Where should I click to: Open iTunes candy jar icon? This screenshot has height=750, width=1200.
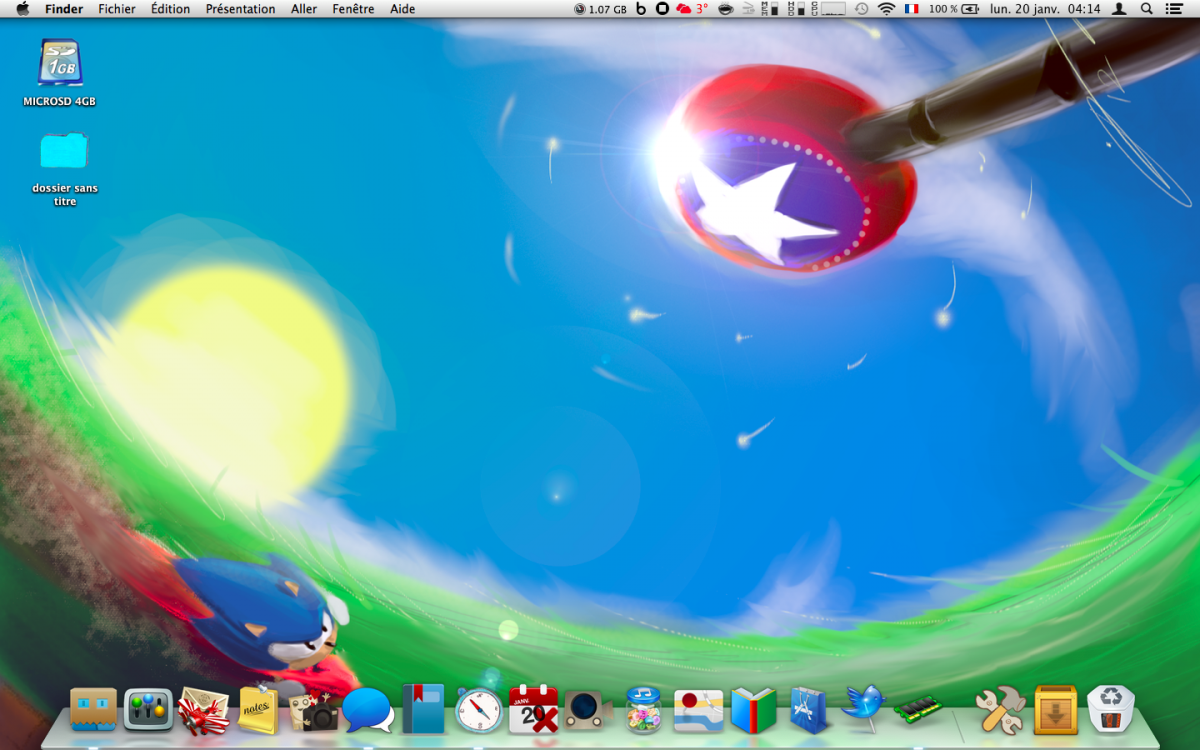(x=643, y=709)
